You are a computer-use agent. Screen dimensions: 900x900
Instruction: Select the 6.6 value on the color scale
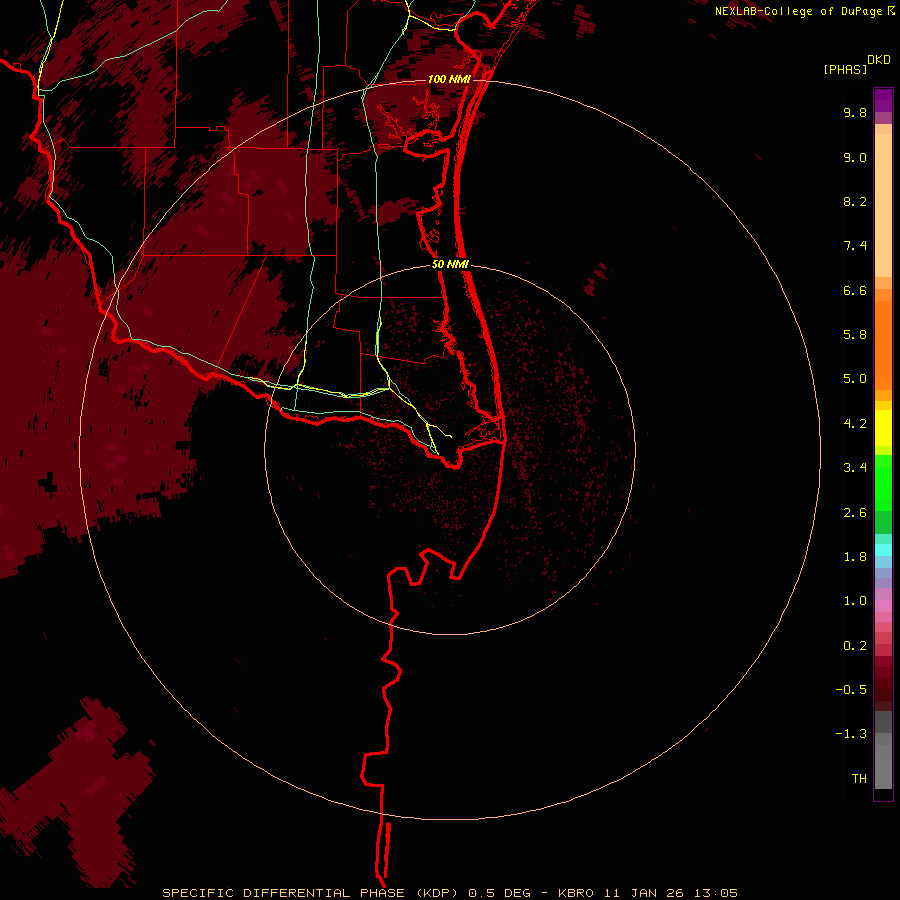[x=855, y=290]
